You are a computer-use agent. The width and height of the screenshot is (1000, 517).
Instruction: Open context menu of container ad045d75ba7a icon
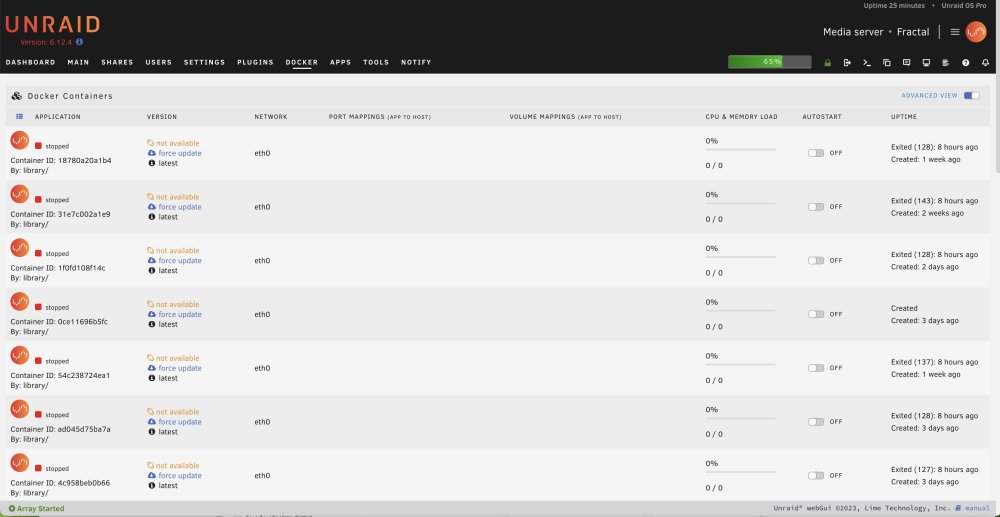[20, 409]
